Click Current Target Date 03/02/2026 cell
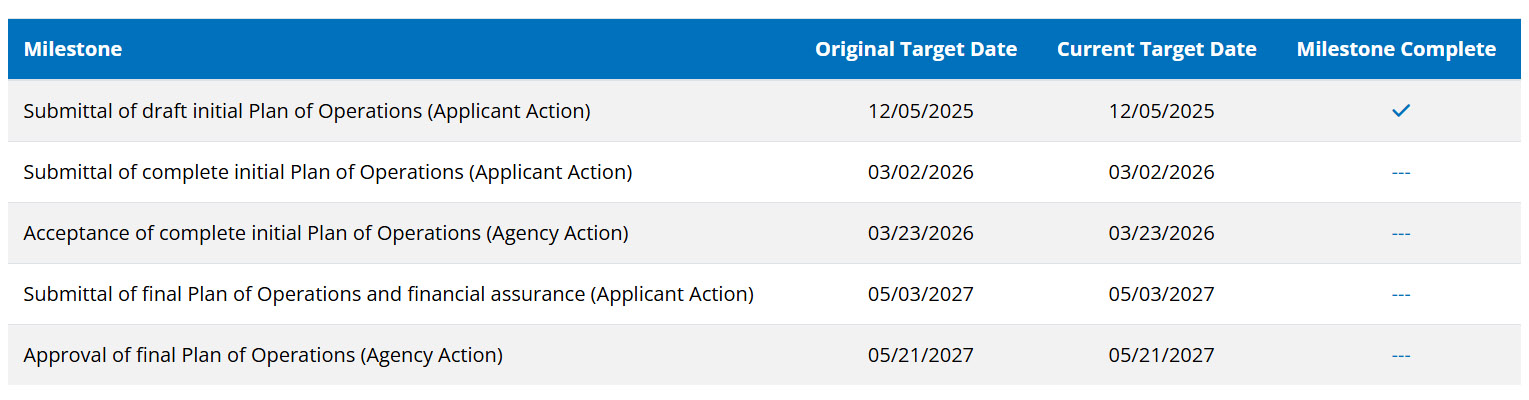This screenshot has width=1529, height=400. click(1161, 172)
